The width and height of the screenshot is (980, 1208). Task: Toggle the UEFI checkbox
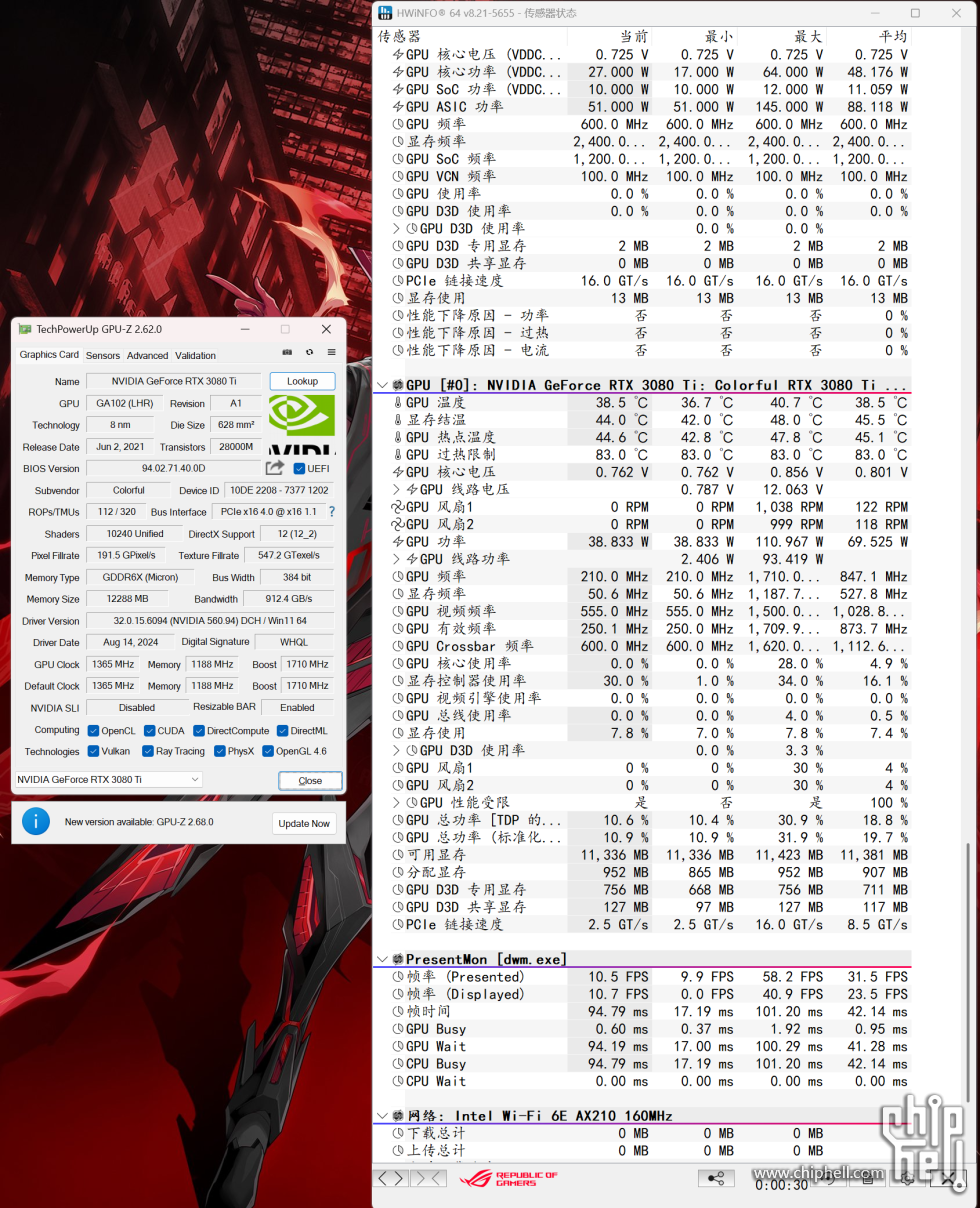299,469
